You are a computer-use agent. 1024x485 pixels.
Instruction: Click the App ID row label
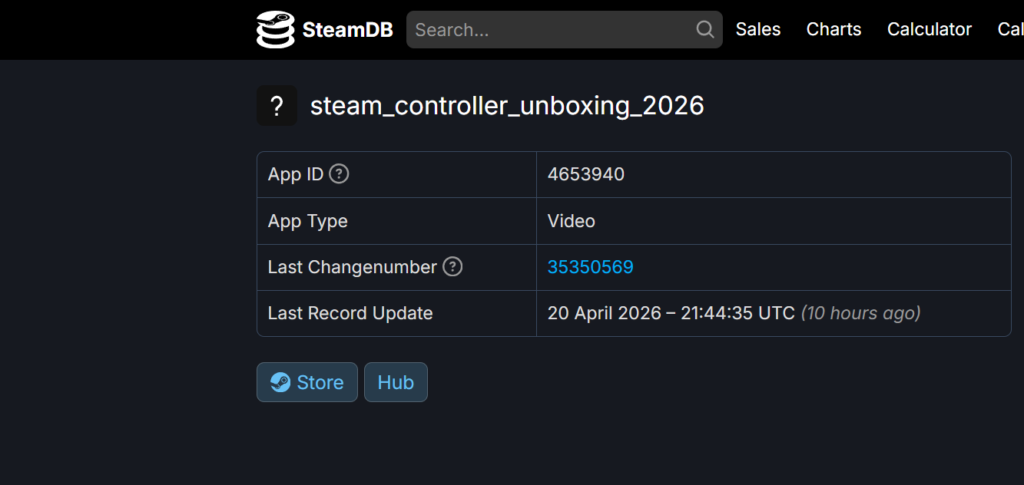coord(296,174)
